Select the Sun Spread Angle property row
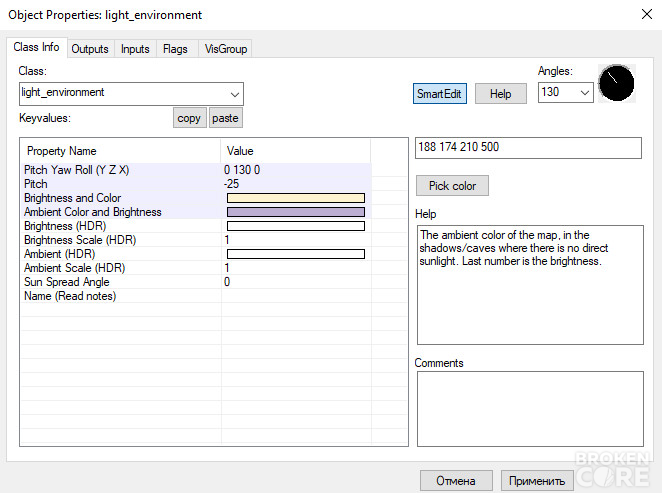This screenshot has width=662, height=493. [214, 282]
